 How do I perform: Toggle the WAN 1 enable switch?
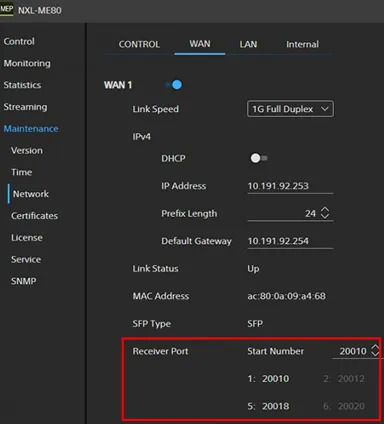point(174,85)
